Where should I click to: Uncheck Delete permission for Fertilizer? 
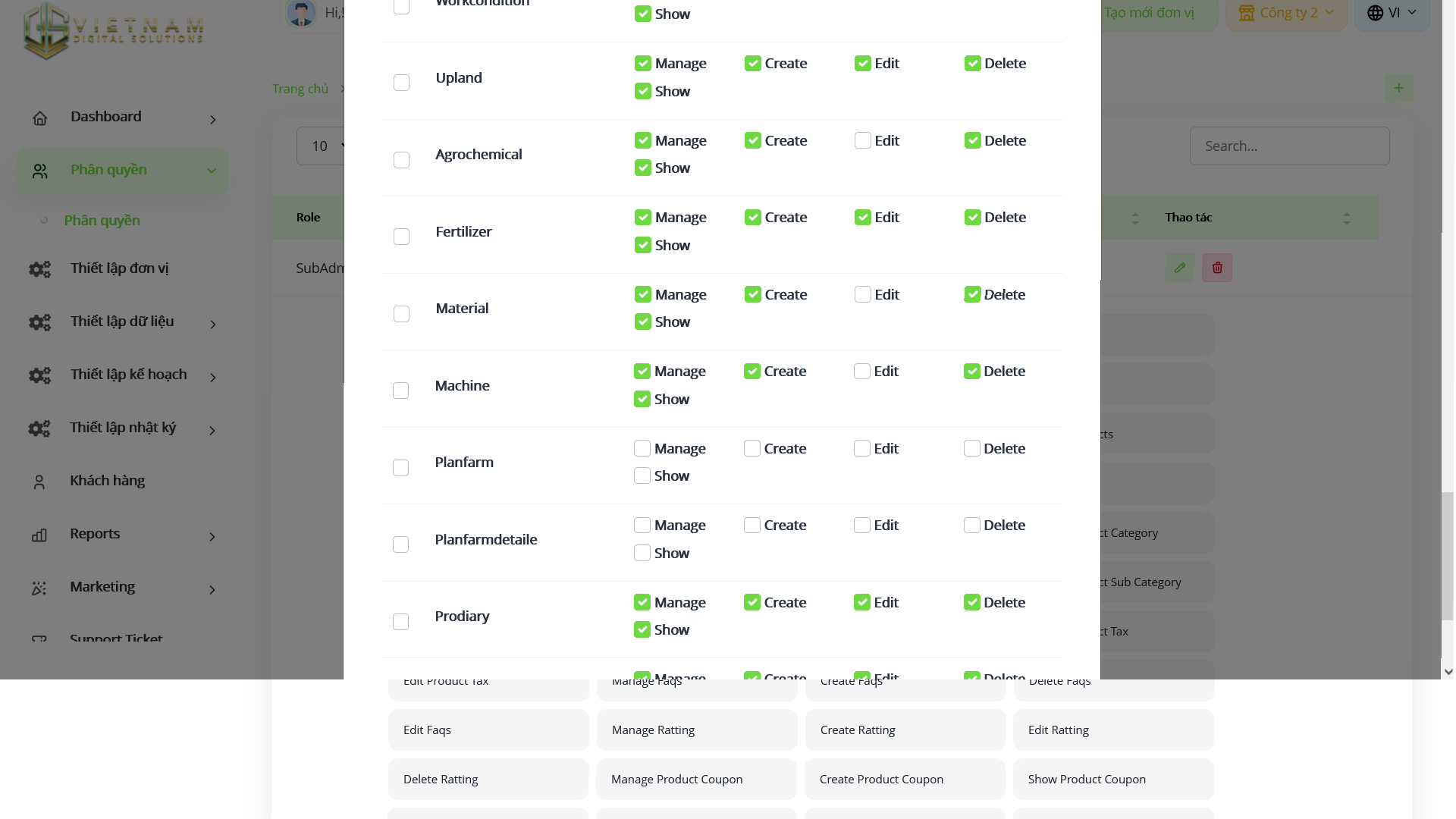pos(972,218)
